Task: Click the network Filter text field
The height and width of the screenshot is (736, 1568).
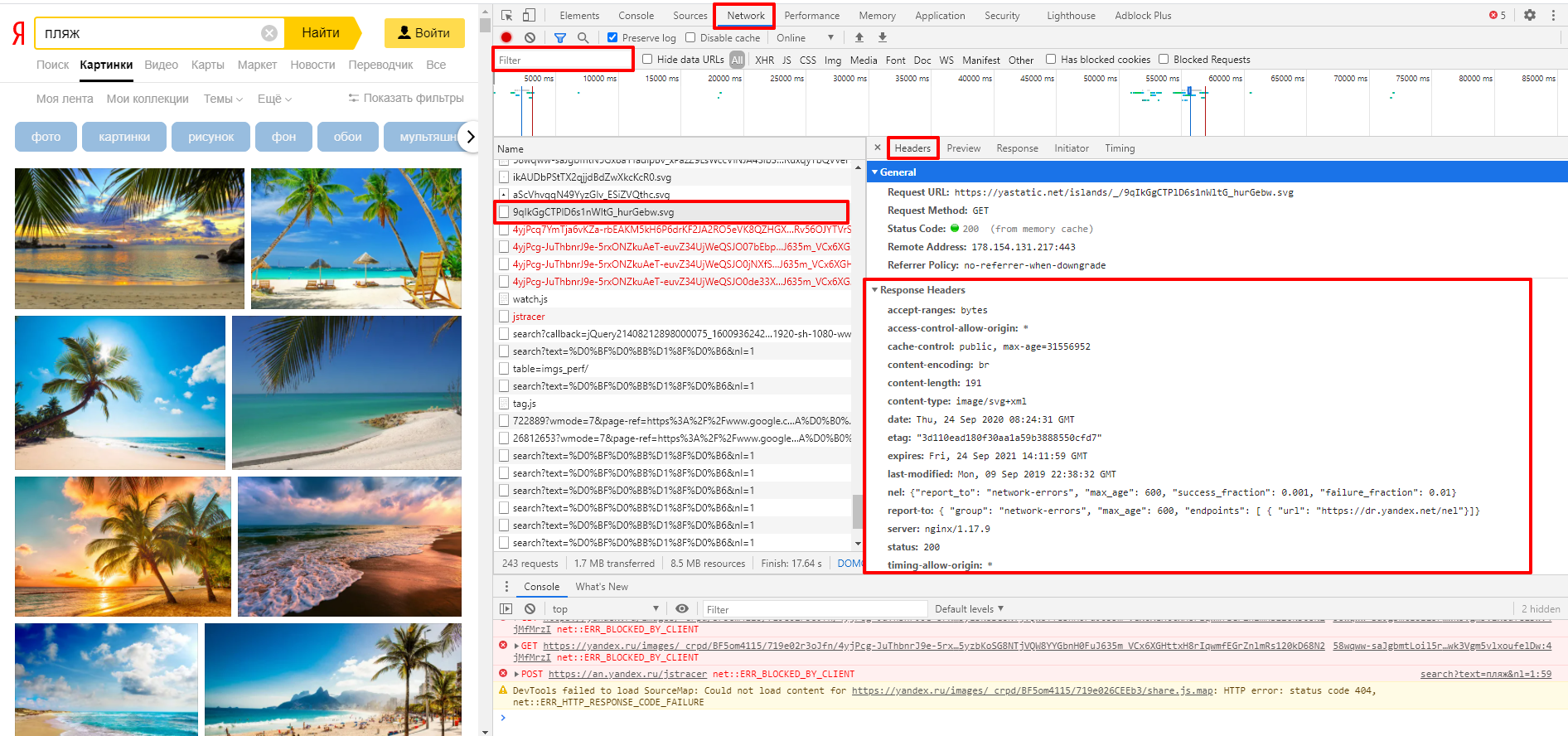Action: tap(564, 60)
